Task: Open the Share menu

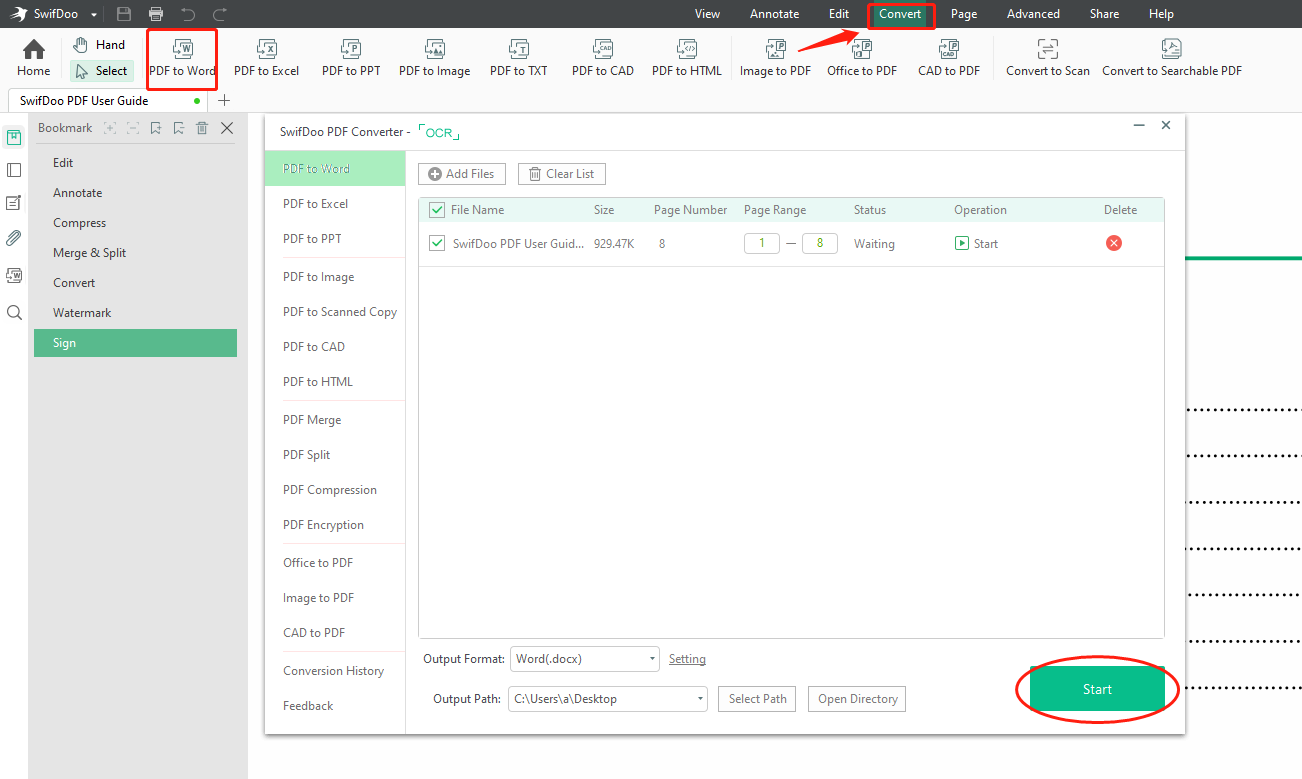Action: (1104, 14)
